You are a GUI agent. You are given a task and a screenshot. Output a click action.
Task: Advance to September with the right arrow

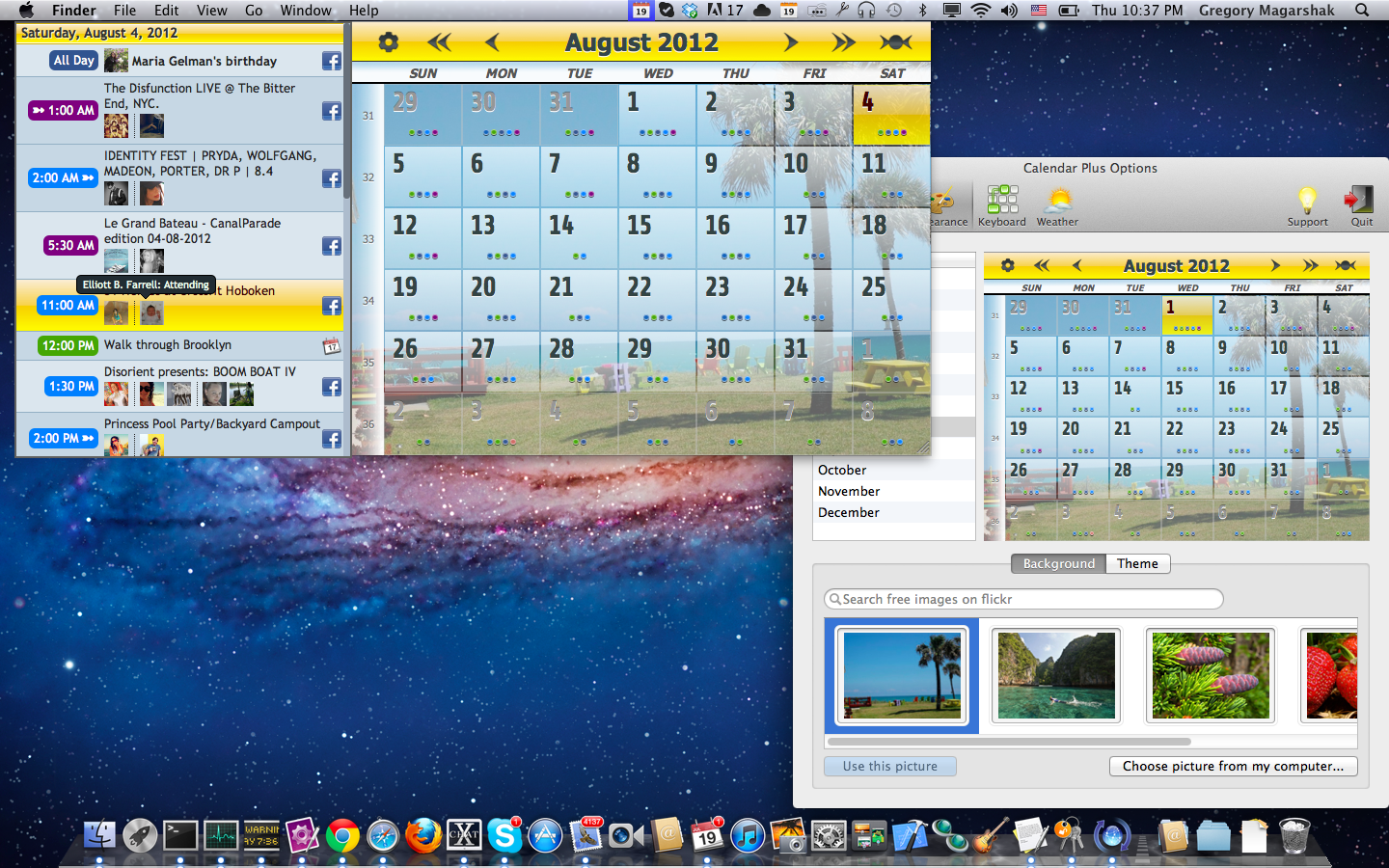(x=790, y=41)
